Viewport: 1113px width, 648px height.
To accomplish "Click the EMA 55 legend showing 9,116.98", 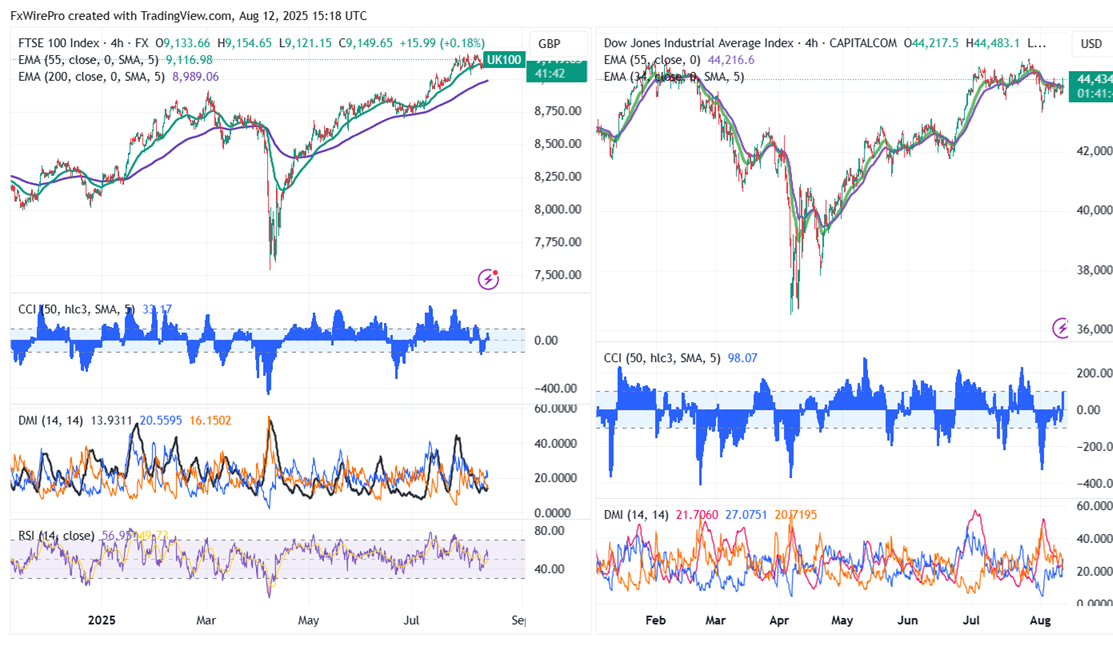I will (115, 60).
